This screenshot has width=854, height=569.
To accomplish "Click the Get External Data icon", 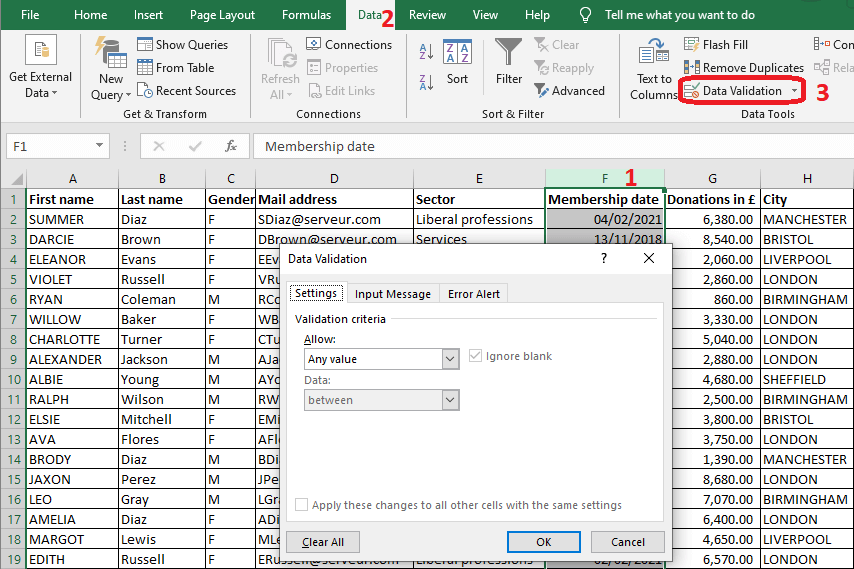I will click(x=40, y=52).
